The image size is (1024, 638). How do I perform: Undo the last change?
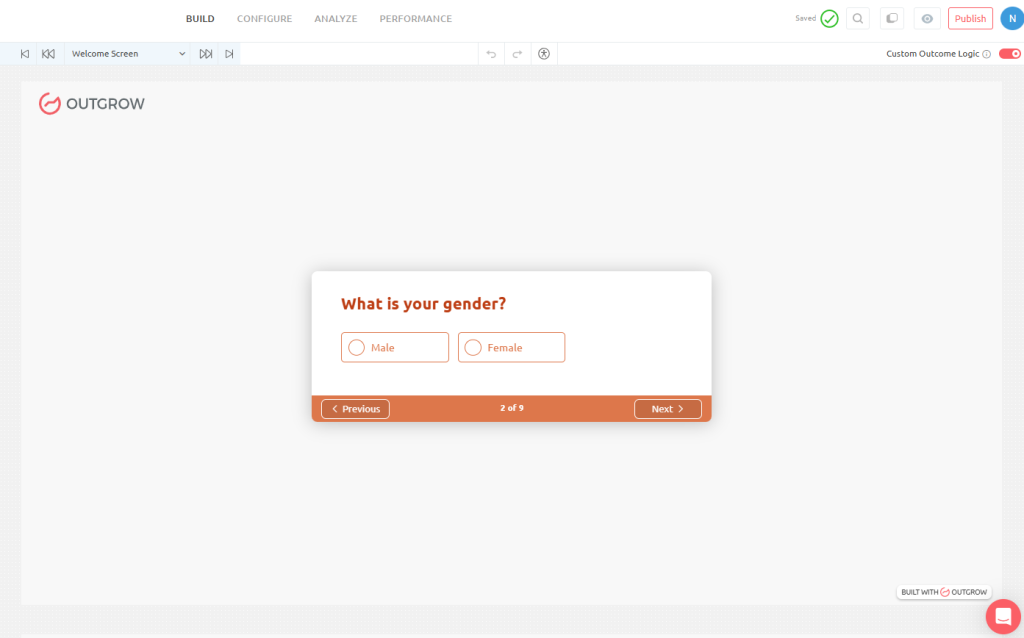click(491, 54)
